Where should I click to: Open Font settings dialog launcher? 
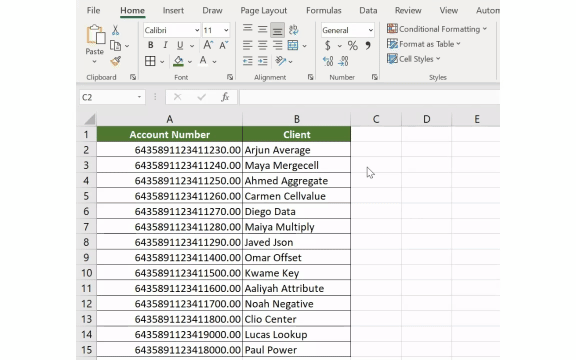(230, 77)
